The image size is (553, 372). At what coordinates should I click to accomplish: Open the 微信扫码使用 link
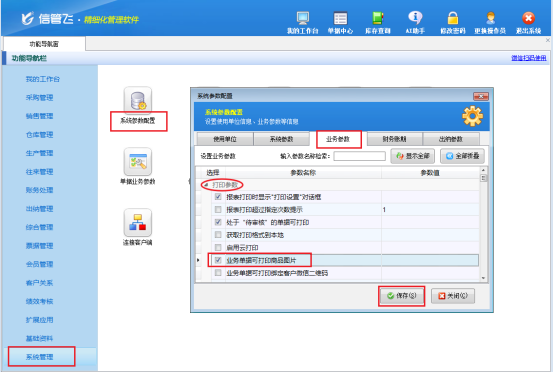pyautogui.click(x=529, y=58)
